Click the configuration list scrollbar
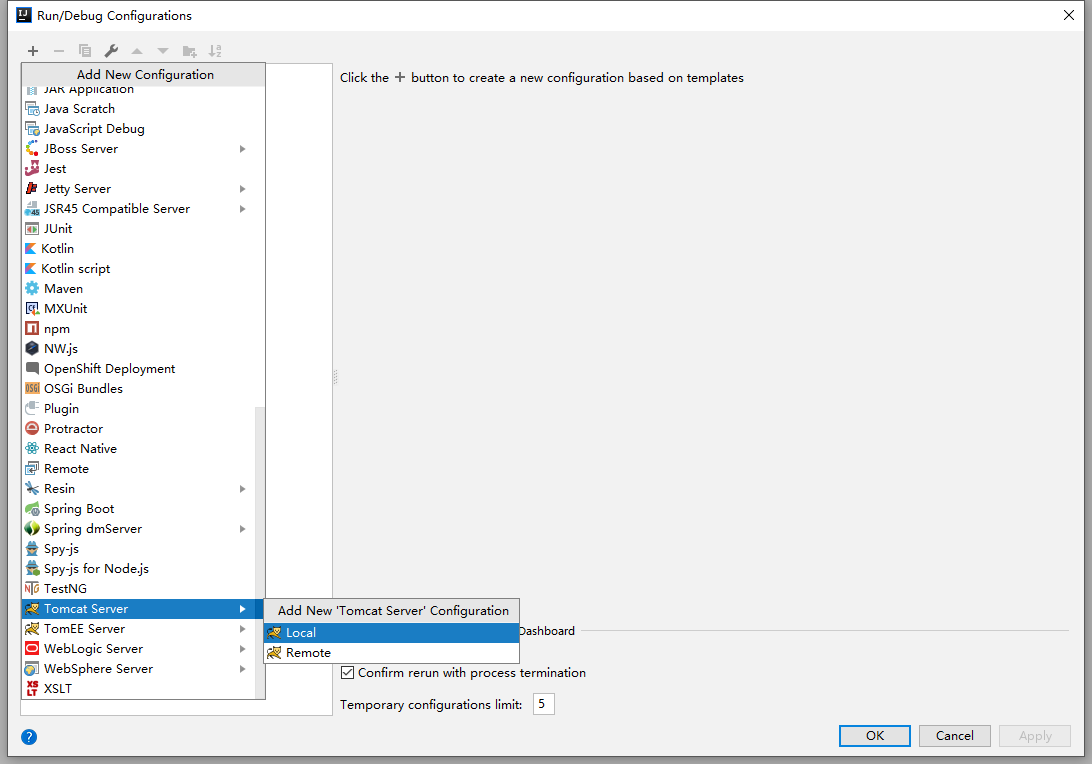The height and width of the screenshot is (764, 1092). 260,552
